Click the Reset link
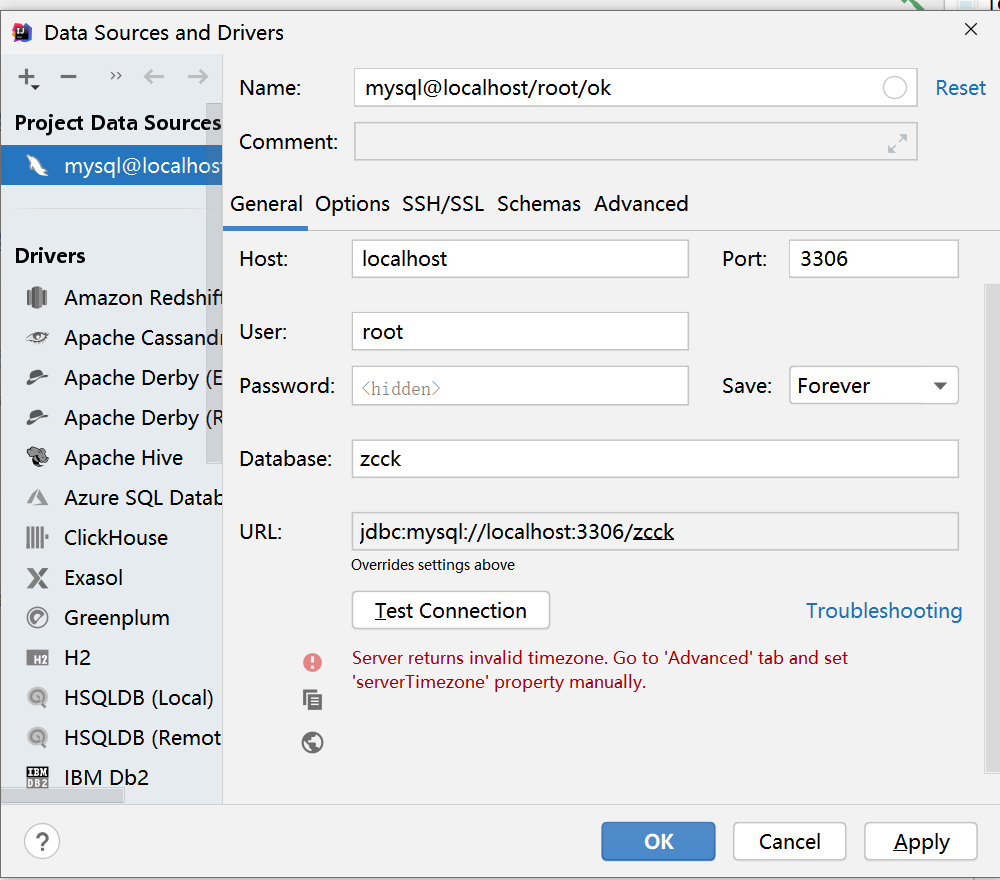 click(x=960, y=88)
